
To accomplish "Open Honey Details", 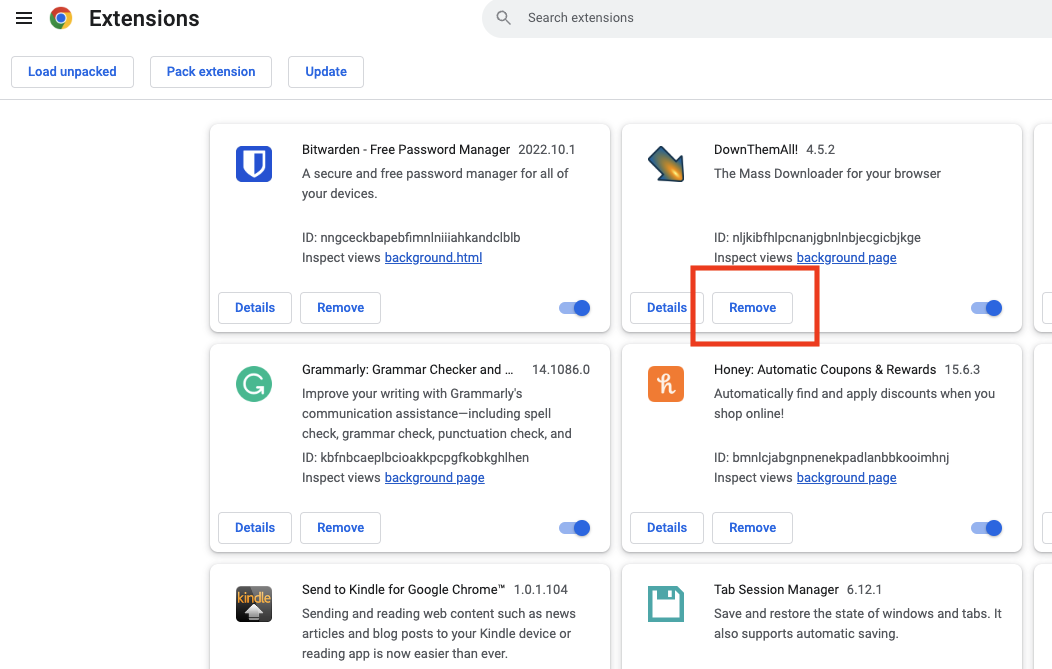I will 667,528.
